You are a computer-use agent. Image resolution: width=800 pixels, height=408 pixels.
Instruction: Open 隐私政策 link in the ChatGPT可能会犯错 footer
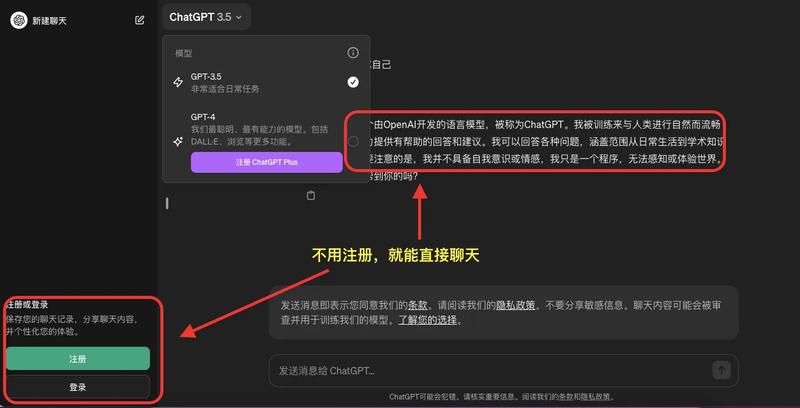(x=594, y=397)
